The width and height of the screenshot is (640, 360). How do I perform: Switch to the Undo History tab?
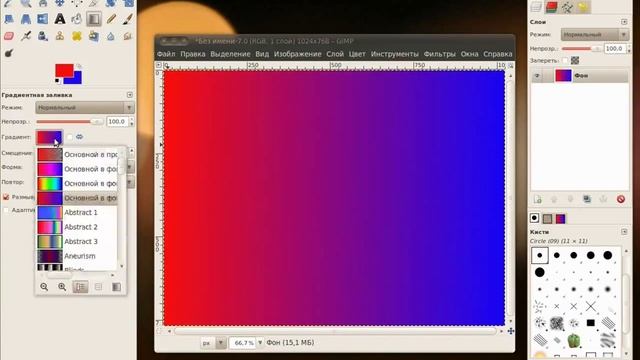[x=583, y=6]
